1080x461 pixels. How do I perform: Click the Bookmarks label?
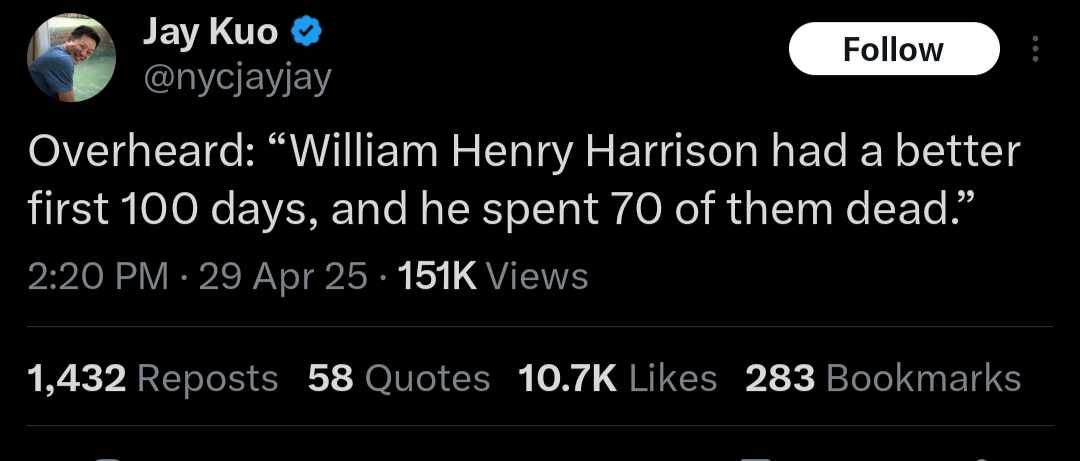tap(924, 378)
